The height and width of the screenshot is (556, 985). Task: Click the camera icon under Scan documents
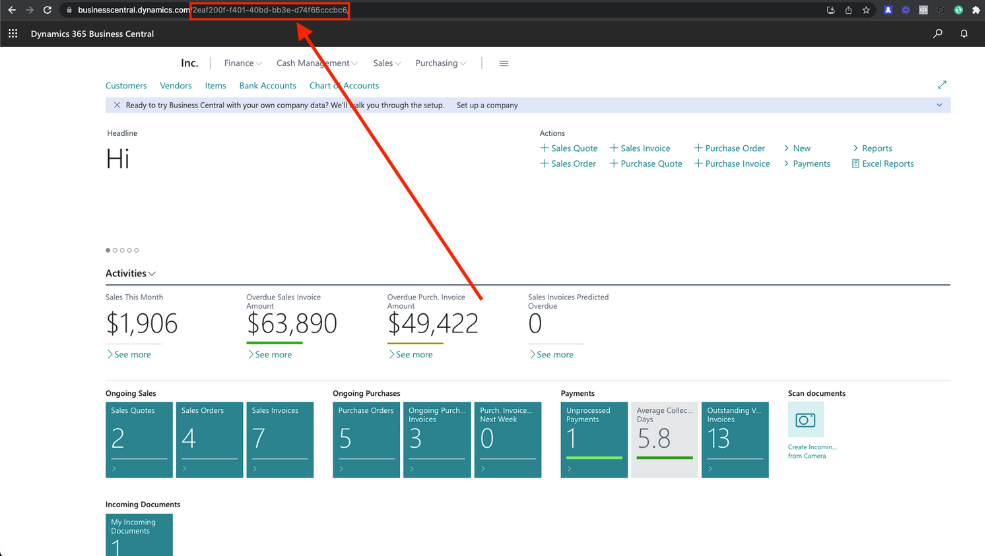click(805, 420)
